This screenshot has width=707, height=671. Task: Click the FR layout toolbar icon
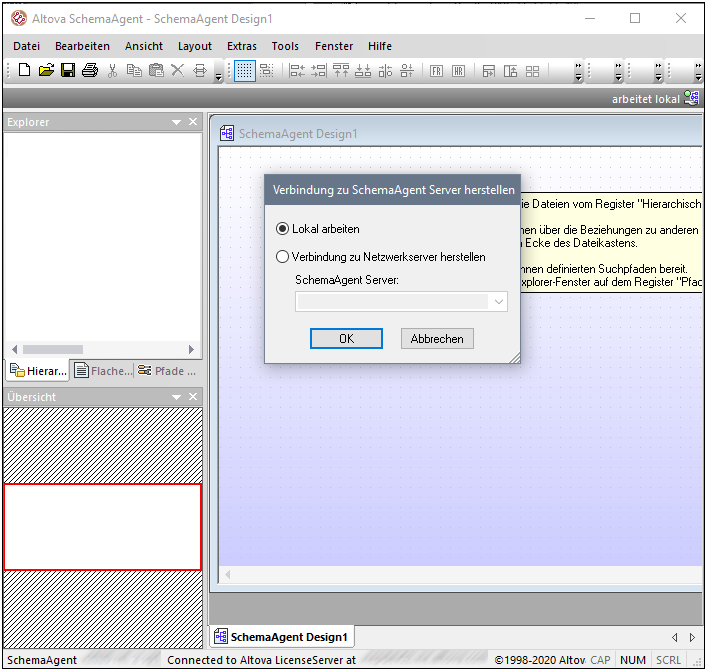(436, 71)
